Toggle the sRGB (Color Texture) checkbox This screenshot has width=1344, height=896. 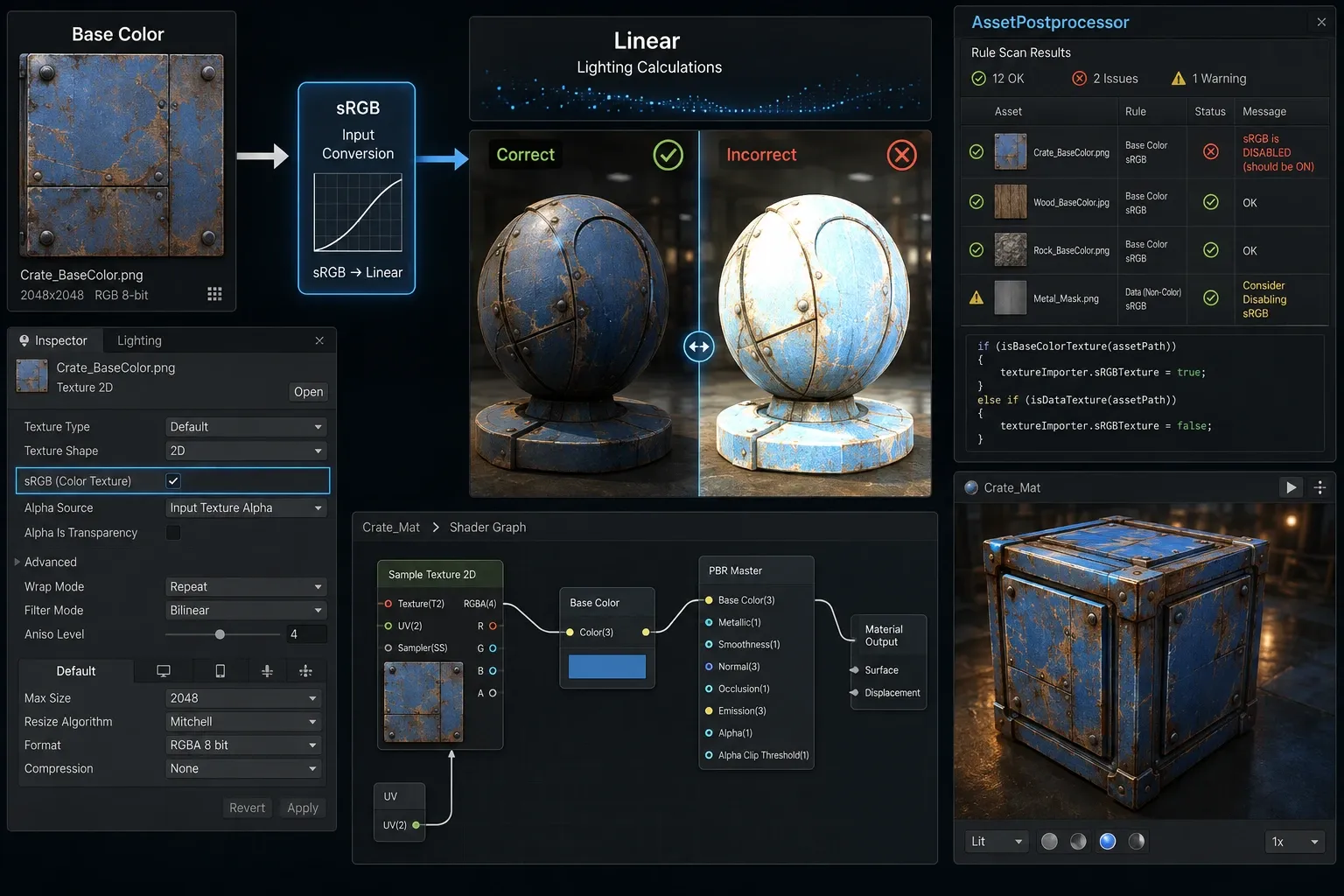tap(173, 480)
